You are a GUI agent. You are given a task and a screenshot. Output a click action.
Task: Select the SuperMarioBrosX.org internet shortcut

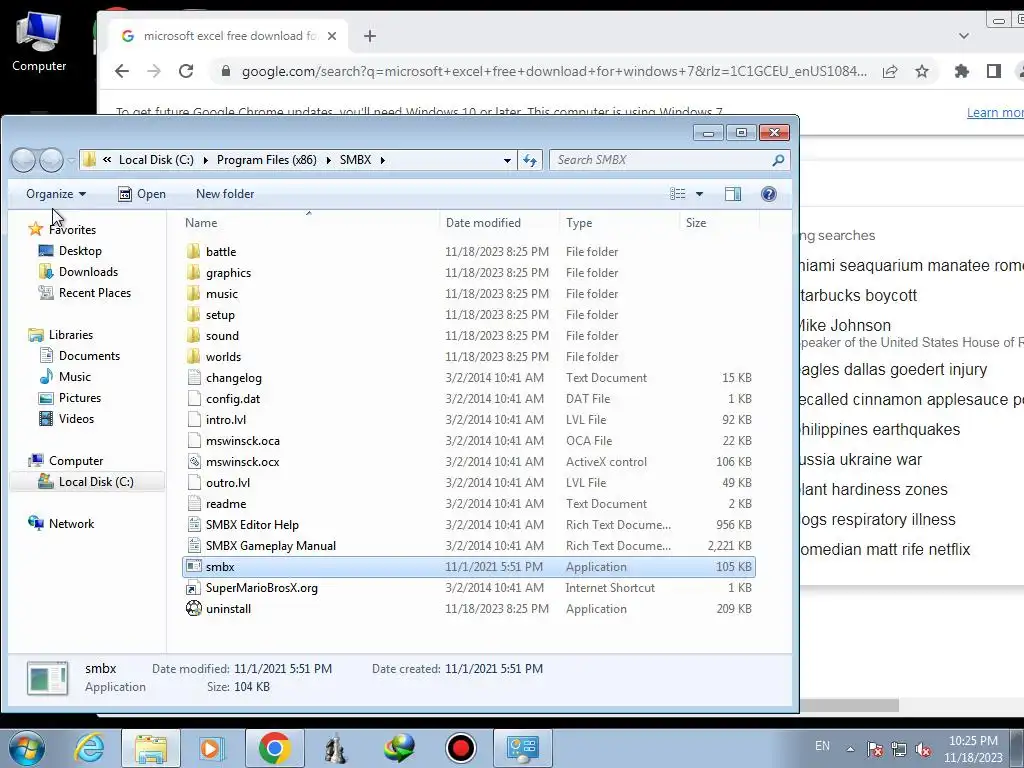[x=261, y=588]
